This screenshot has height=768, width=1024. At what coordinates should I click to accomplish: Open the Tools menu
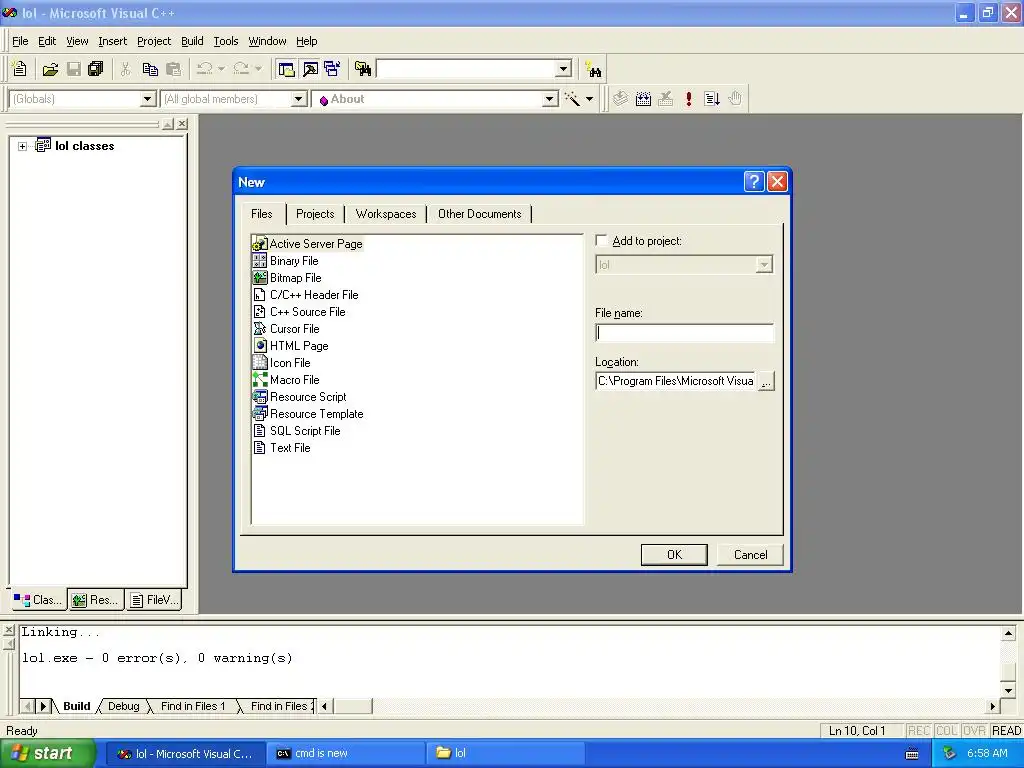pyautogui.click(x=226, y=41)
